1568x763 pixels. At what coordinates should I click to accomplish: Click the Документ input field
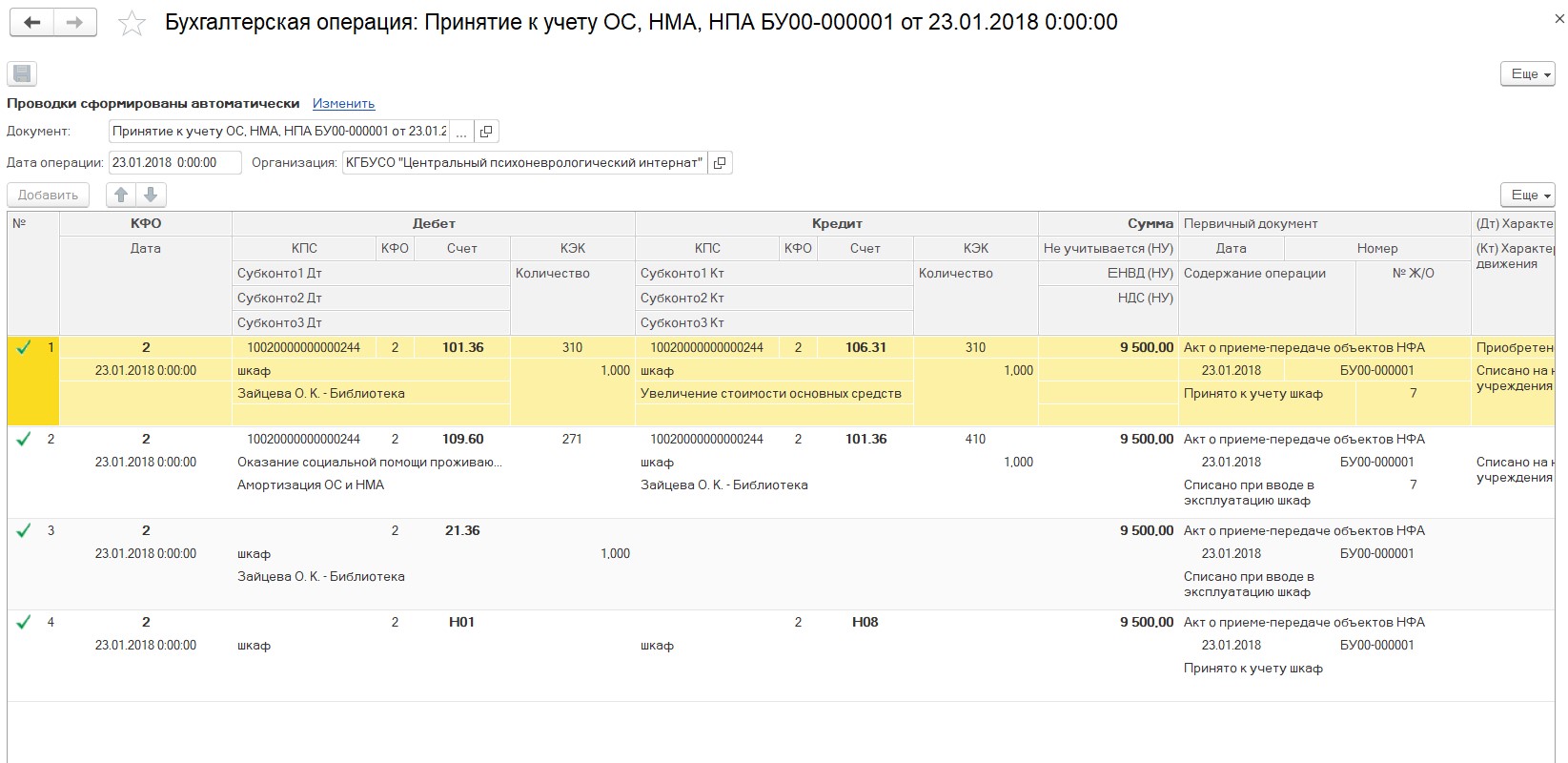point(278,132)
